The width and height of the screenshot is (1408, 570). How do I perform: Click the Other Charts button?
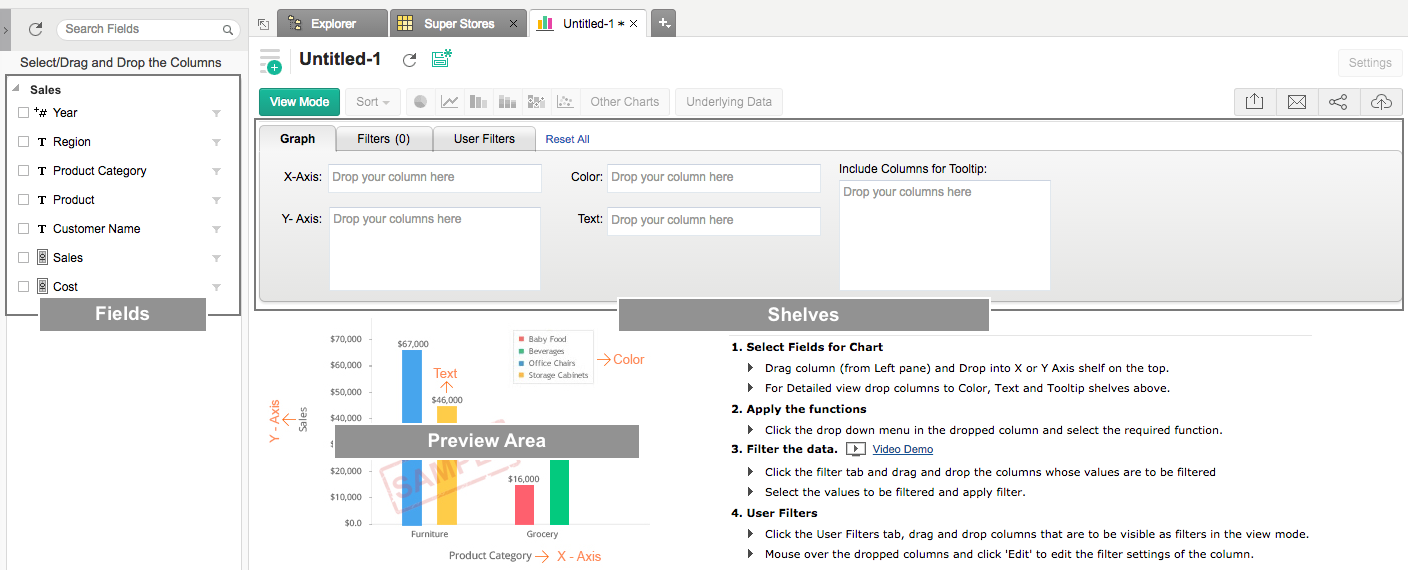tap(625, 102)
